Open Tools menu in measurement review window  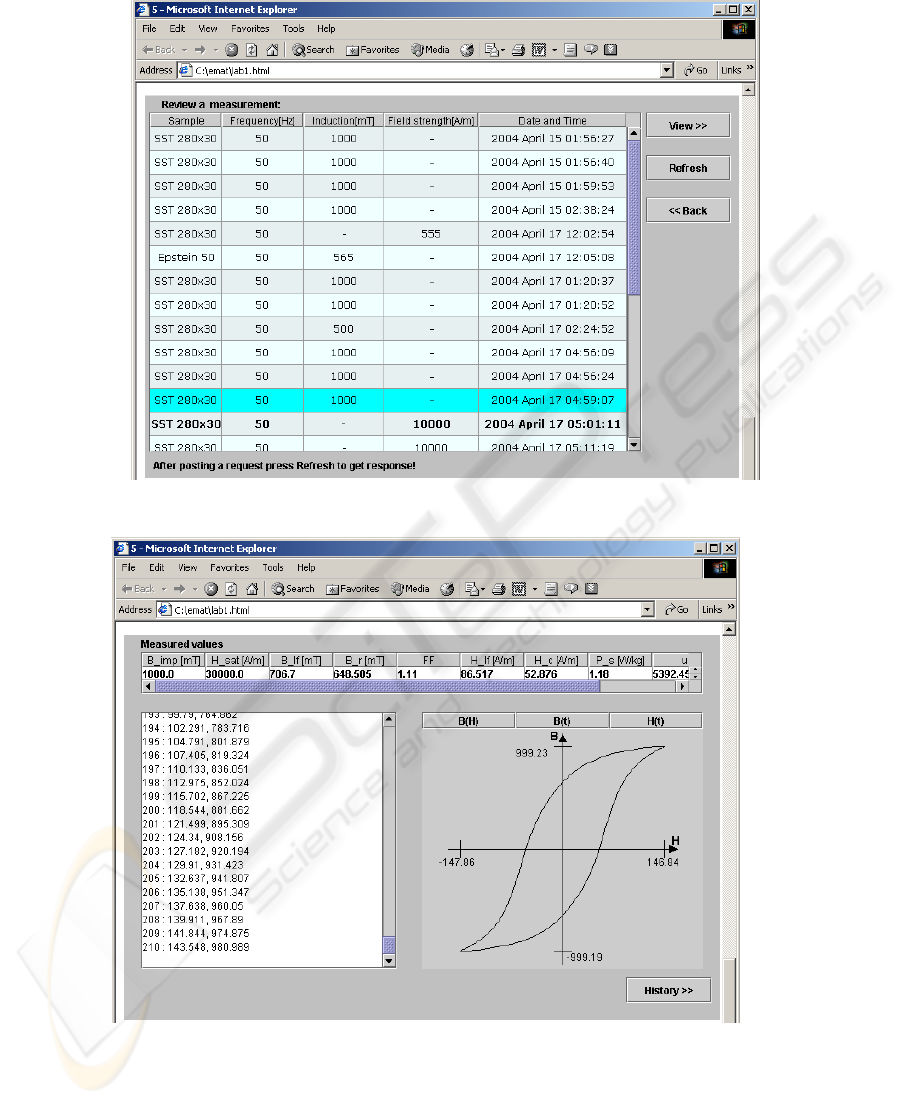click(x=294, y=29)
